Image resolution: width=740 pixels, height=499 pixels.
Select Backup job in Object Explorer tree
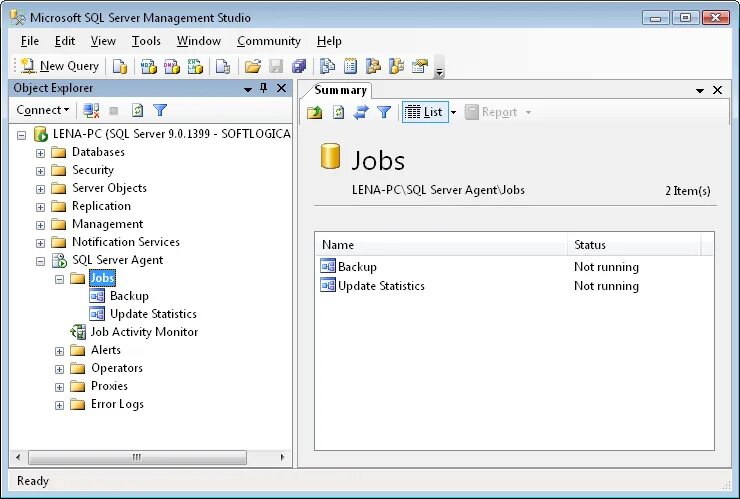pos(129,296)
